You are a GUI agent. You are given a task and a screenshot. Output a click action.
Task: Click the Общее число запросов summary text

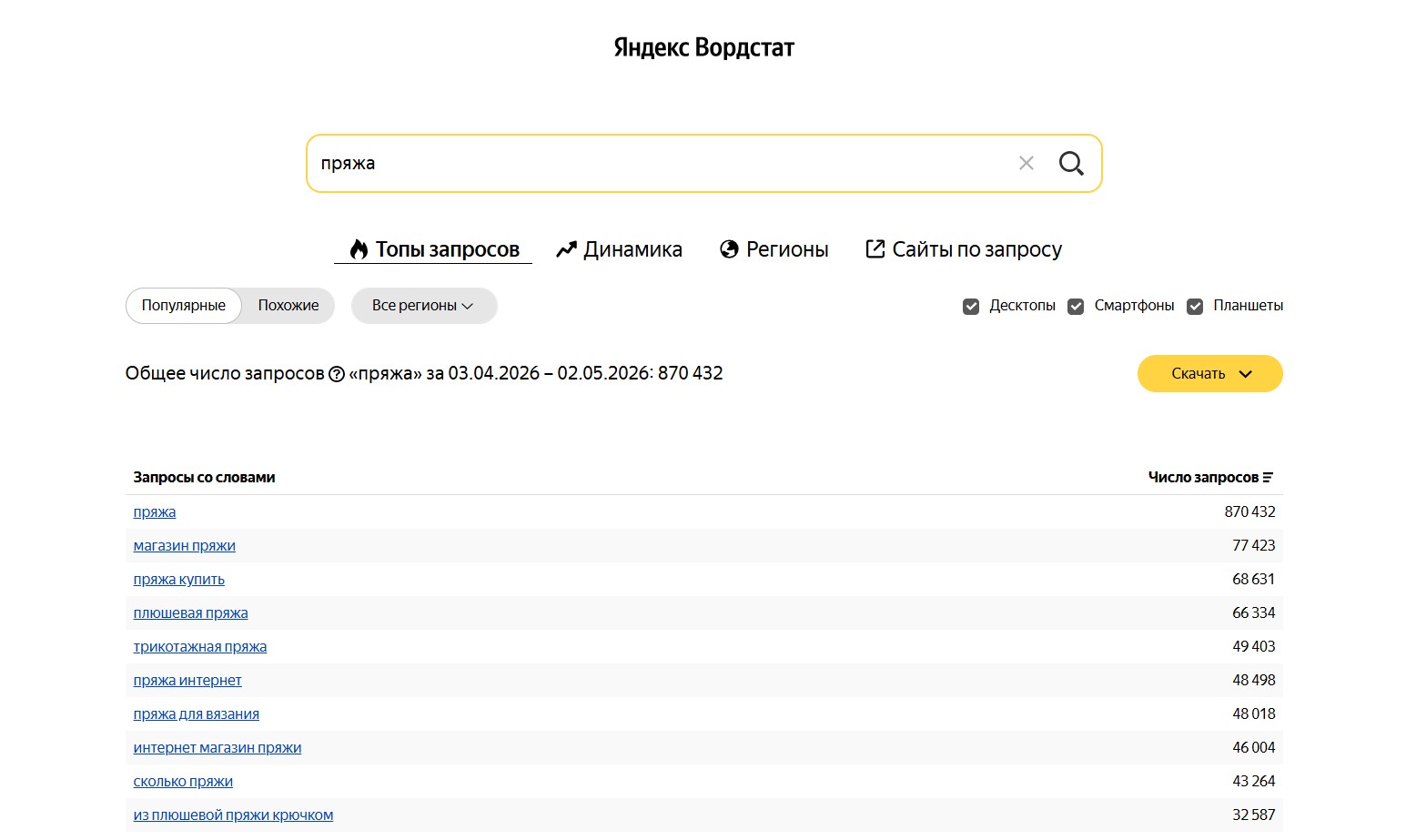coord(424,373)
